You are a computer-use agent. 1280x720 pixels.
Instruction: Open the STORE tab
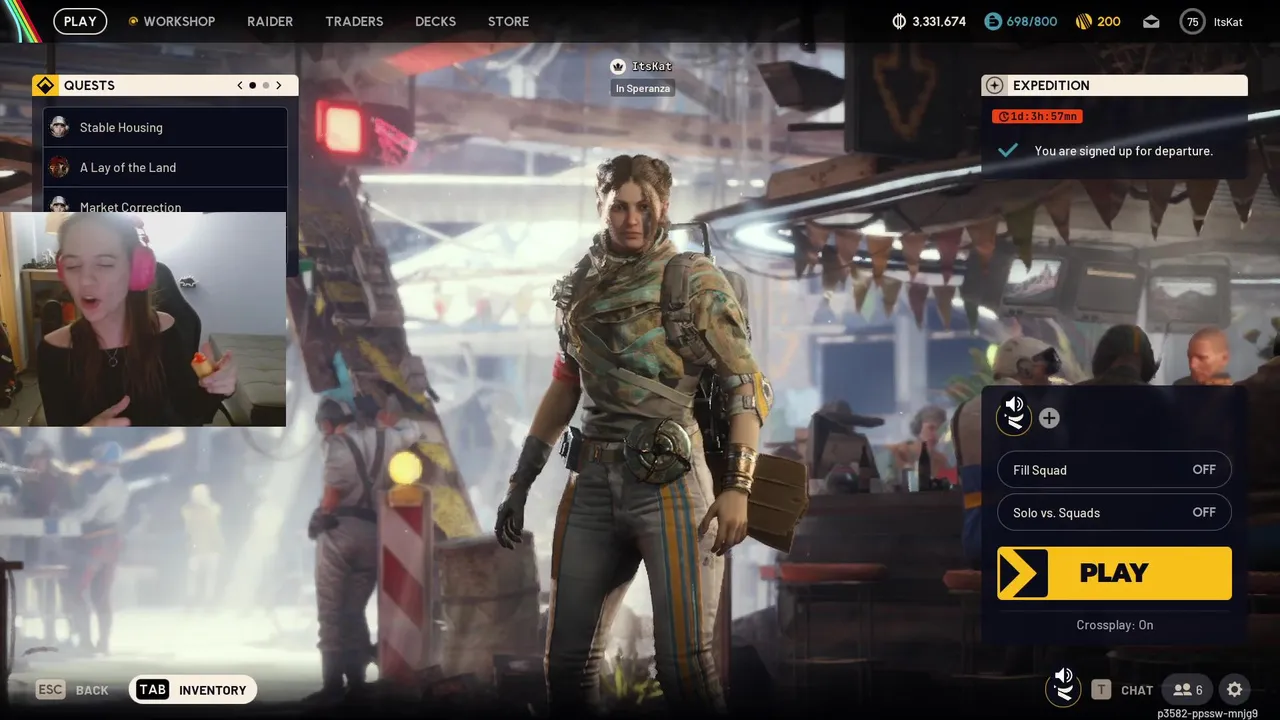(x=508, y=21)
